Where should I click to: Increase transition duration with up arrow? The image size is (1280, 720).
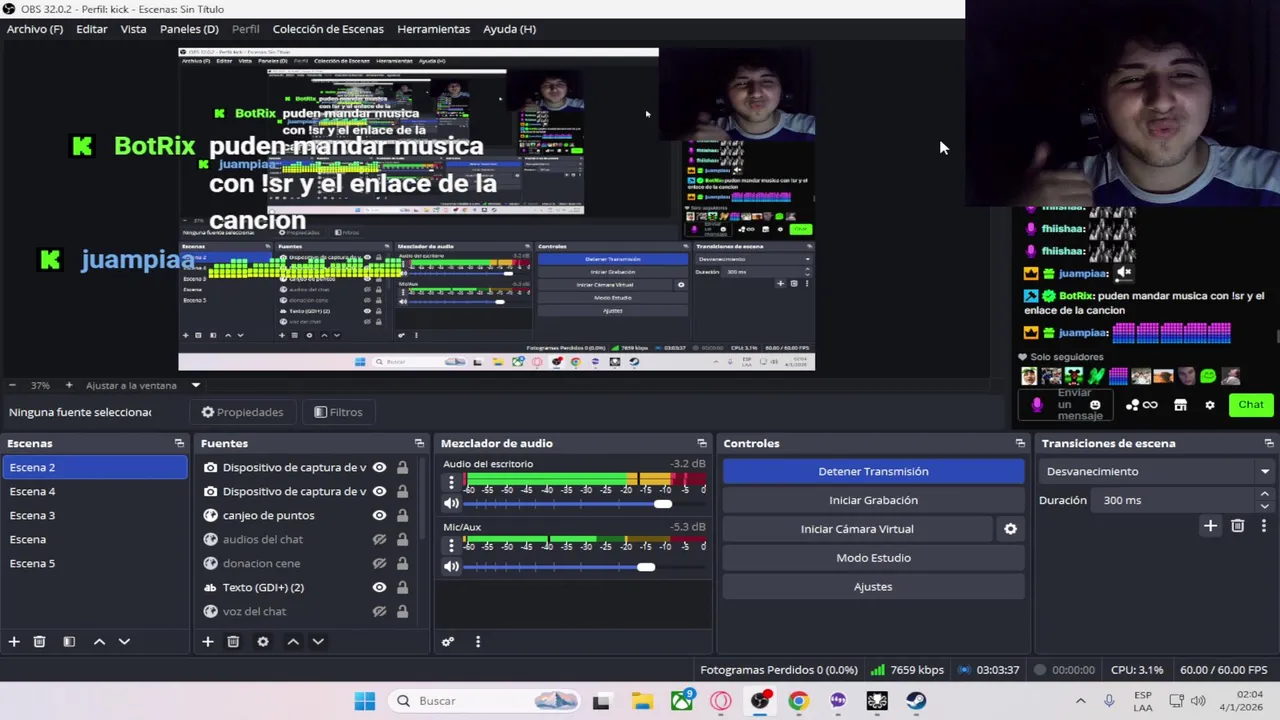[x=1264, y=494]
